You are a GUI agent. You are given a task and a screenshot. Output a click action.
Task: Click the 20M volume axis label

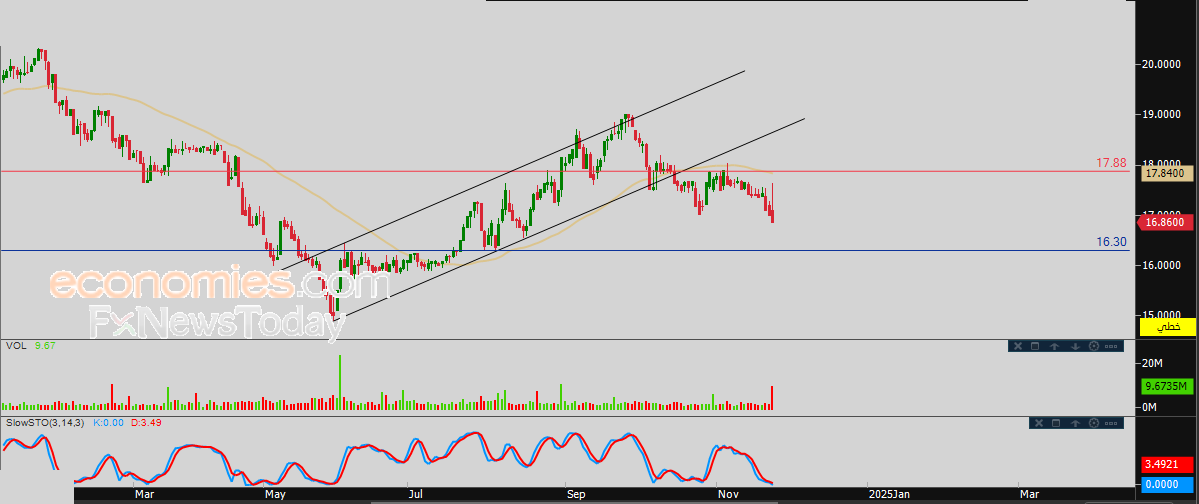pos(1152,362)
